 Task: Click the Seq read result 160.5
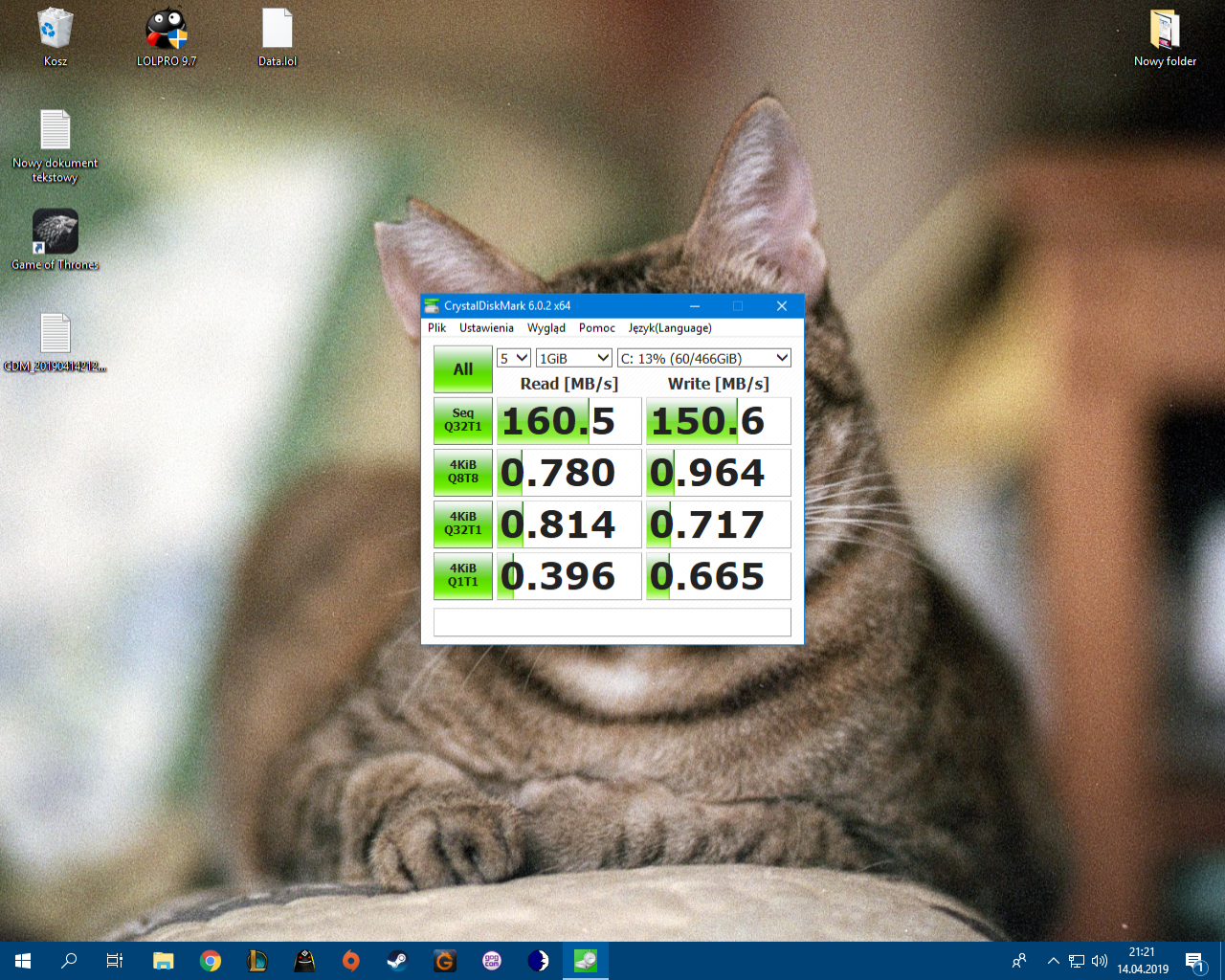click(569, 421)
